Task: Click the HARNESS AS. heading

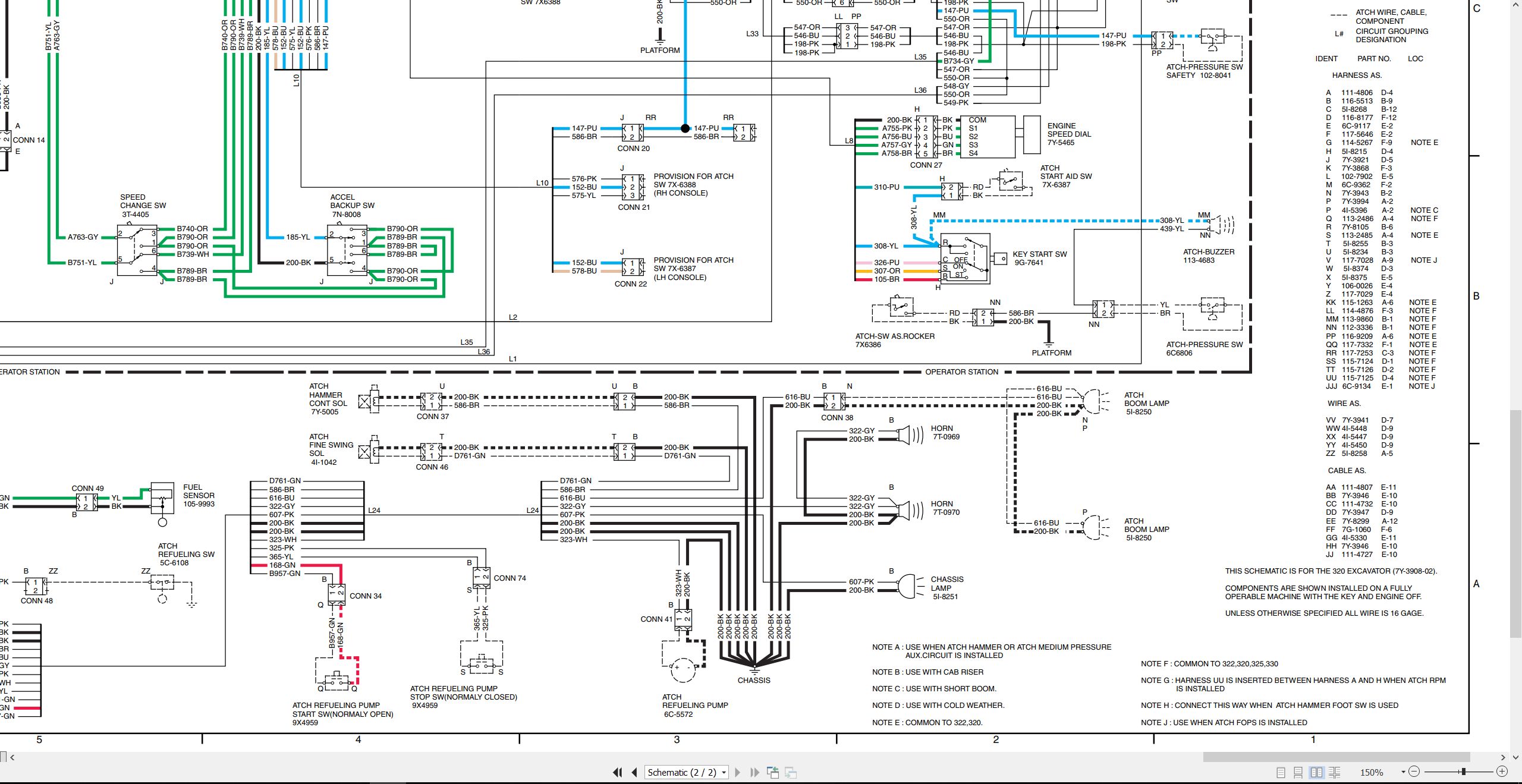Action: [1357, 75]
